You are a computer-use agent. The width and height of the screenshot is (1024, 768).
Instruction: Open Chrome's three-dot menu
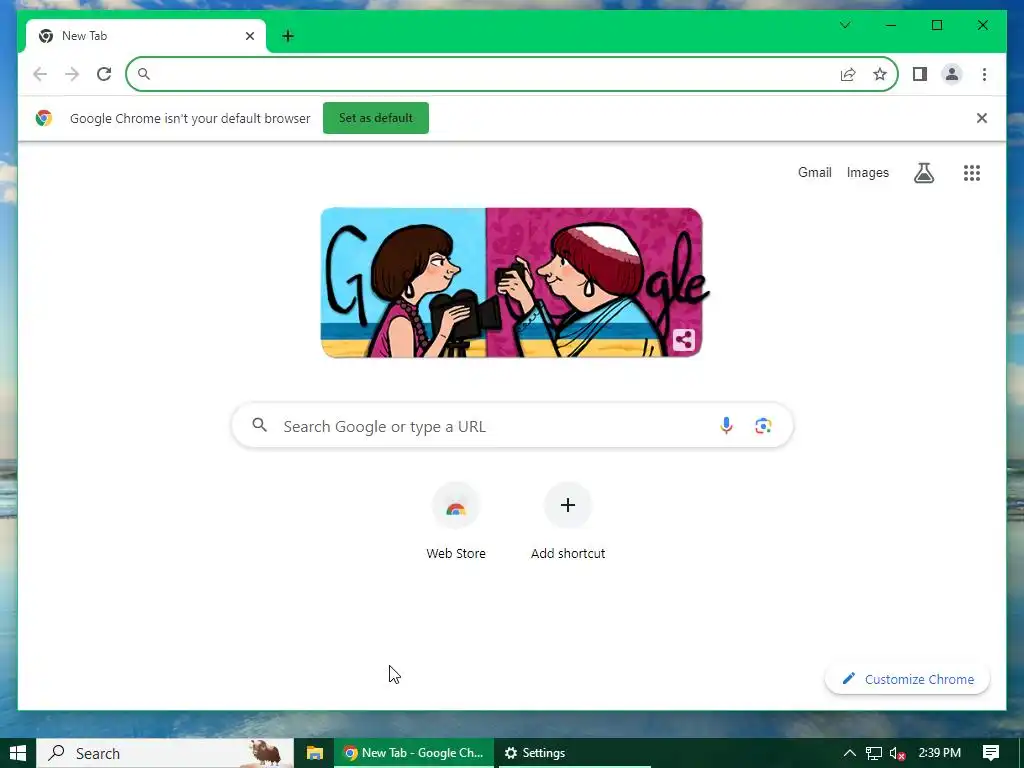[984, 74]
